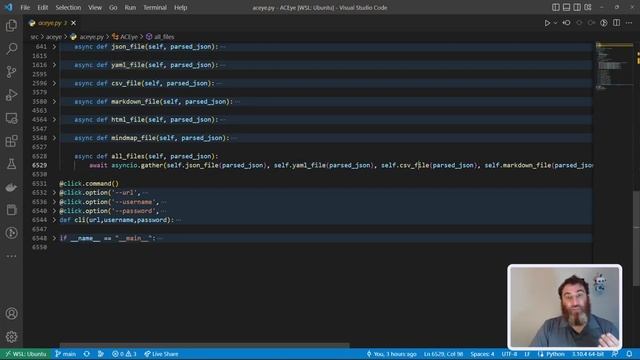The image size is (640, 360).
Task: Change indentation via Spaces: 4
Action: [482, 354]
